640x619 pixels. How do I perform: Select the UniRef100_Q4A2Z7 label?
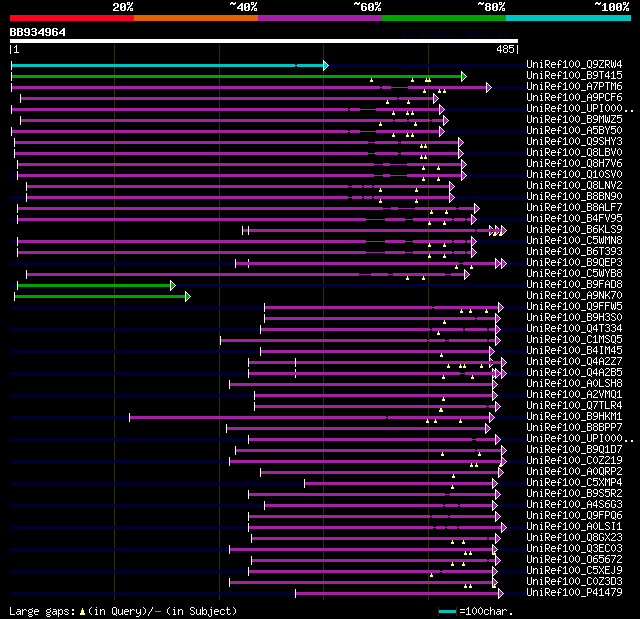click(574, 362)
